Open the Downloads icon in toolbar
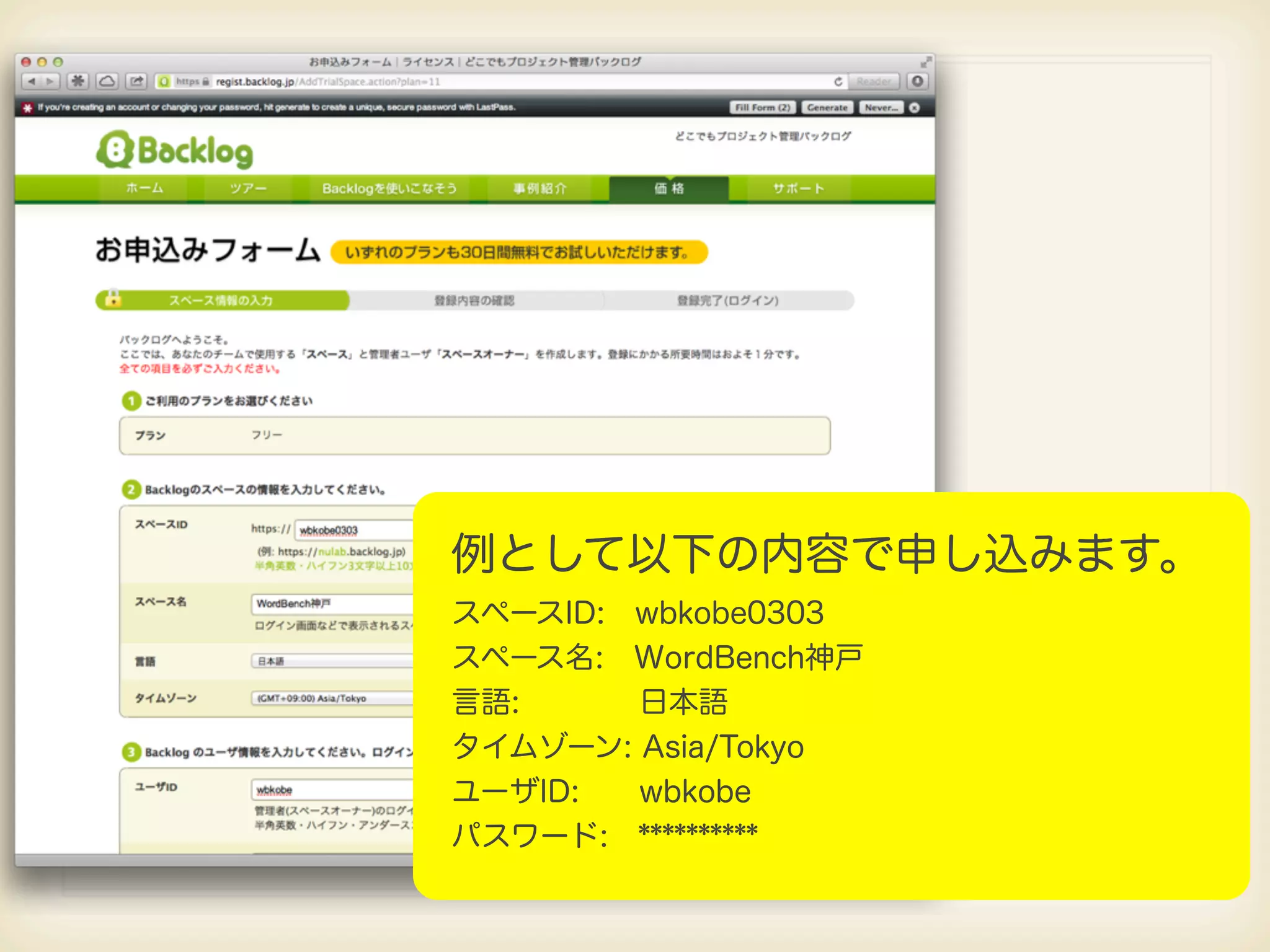The width and height of the screenshot is (1270, 952). [918, 81]
